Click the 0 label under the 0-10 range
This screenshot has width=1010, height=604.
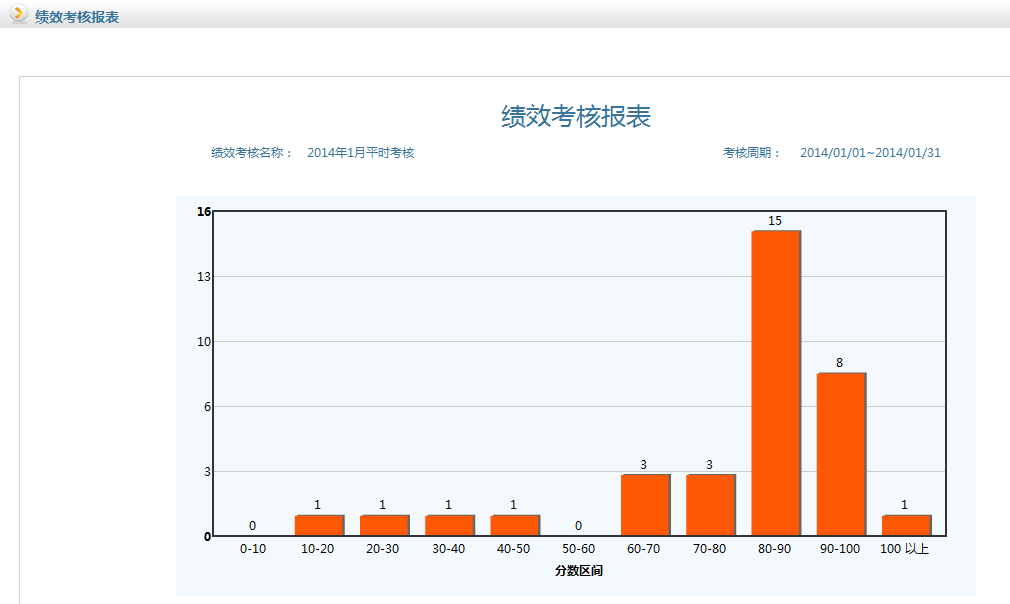pyautogui.click(x=253, y=525)
